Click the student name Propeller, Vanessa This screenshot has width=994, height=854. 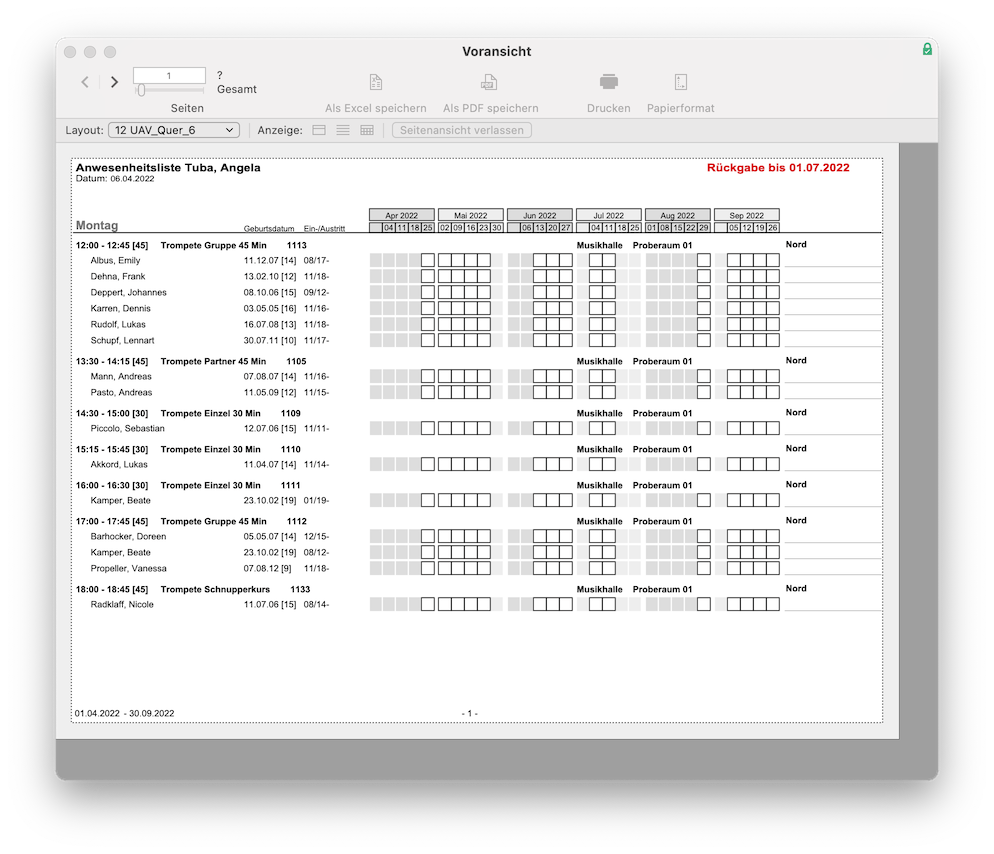129,569
